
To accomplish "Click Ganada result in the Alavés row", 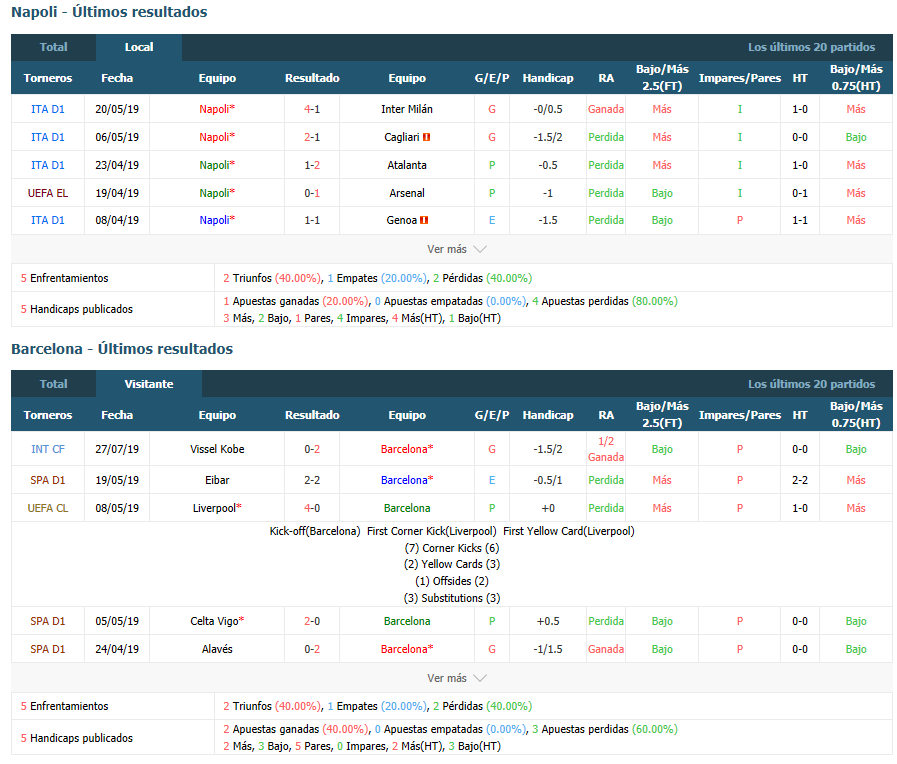I will (606, 650).
